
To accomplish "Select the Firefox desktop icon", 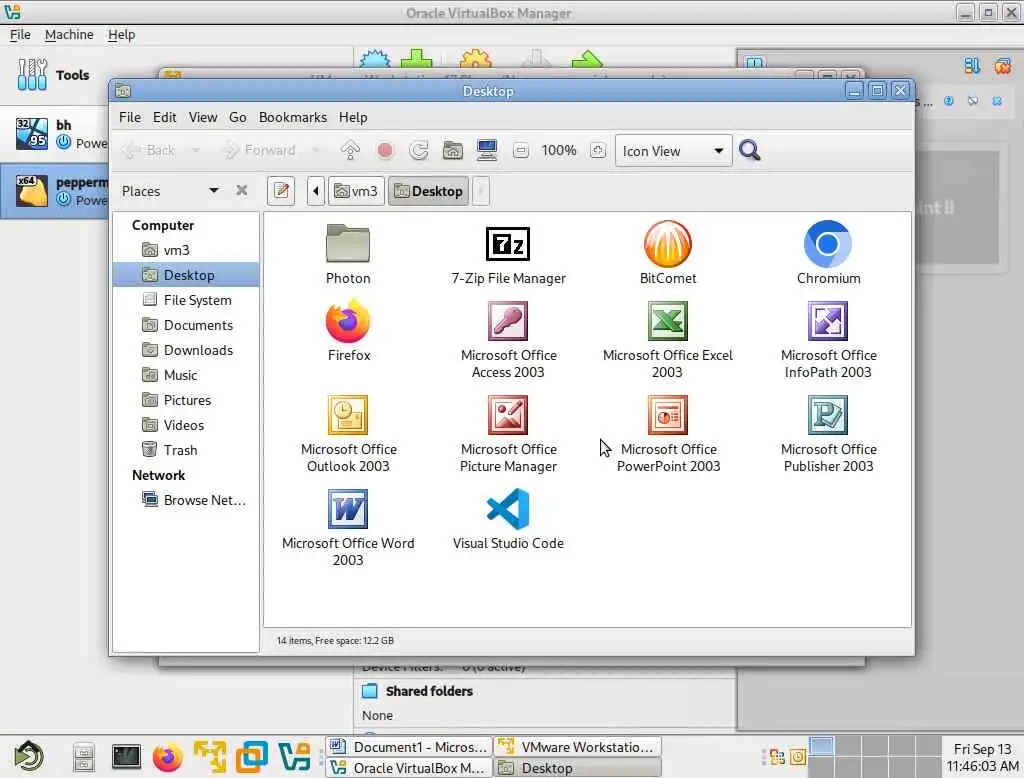I will (x=347, y=320).
